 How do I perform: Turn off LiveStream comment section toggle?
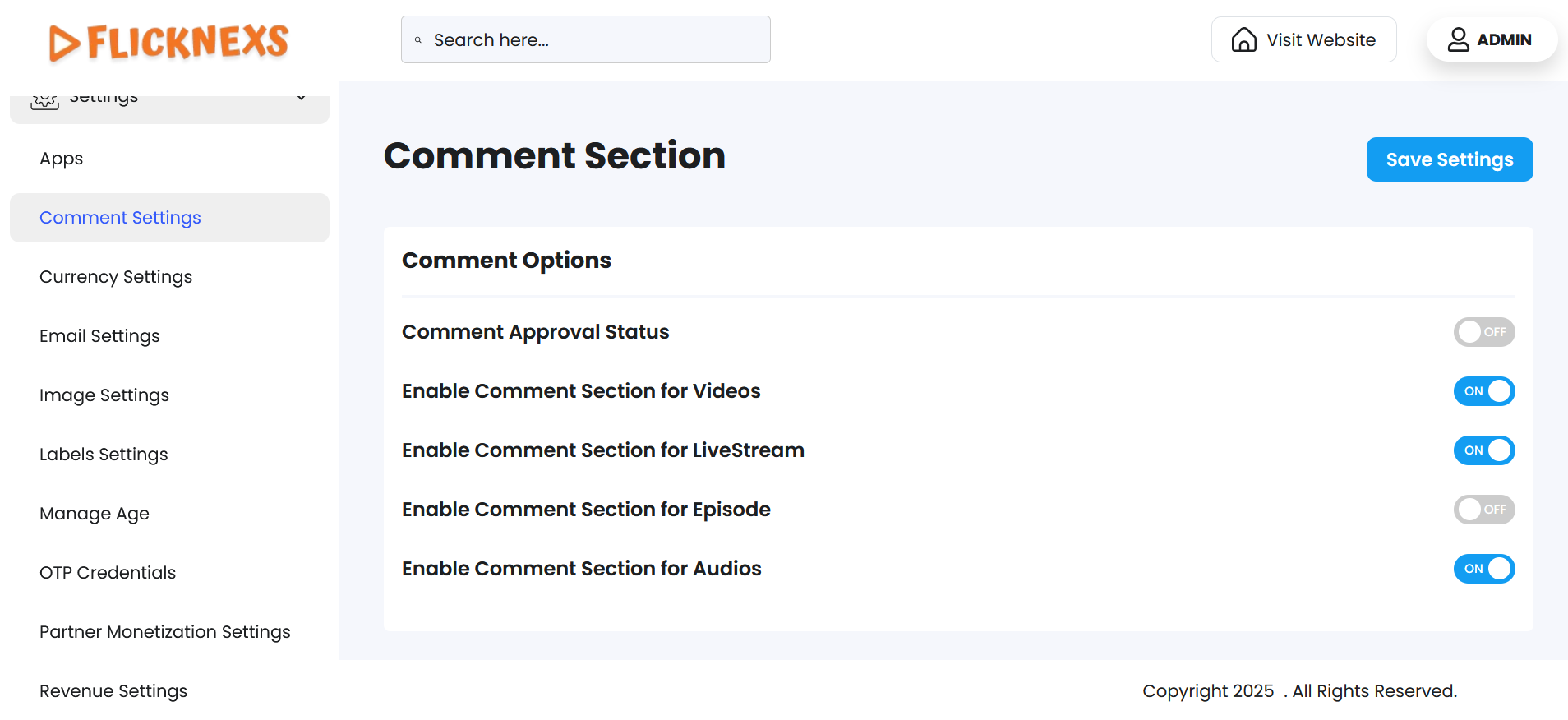[x=1483, y=450]
